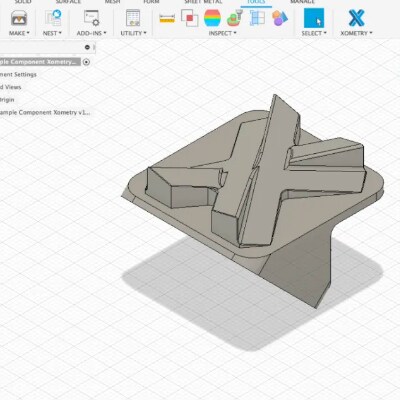Open the NEST dropdown menu

tap(52, 33)
